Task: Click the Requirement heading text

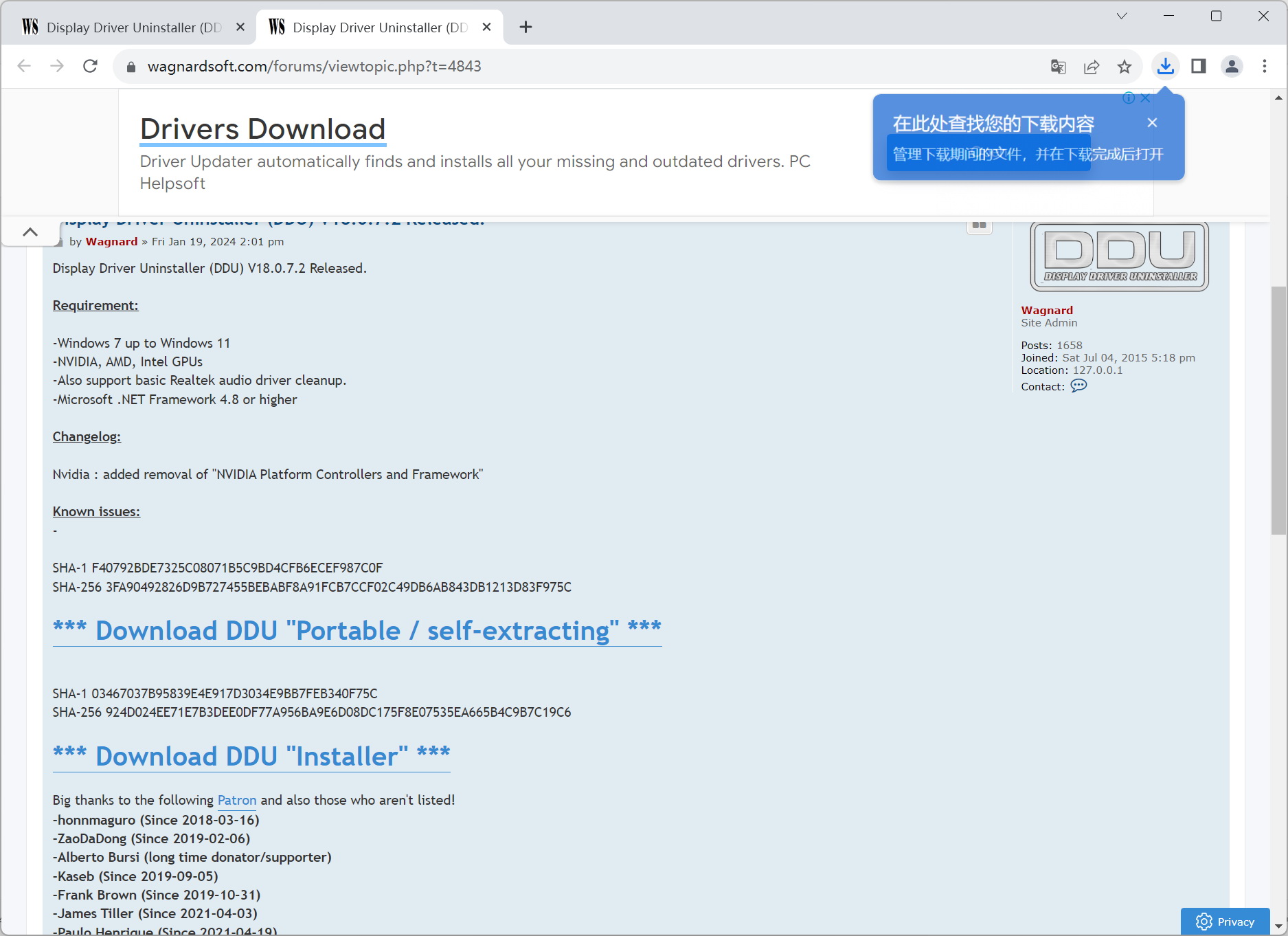Action: tap(95, 305)
